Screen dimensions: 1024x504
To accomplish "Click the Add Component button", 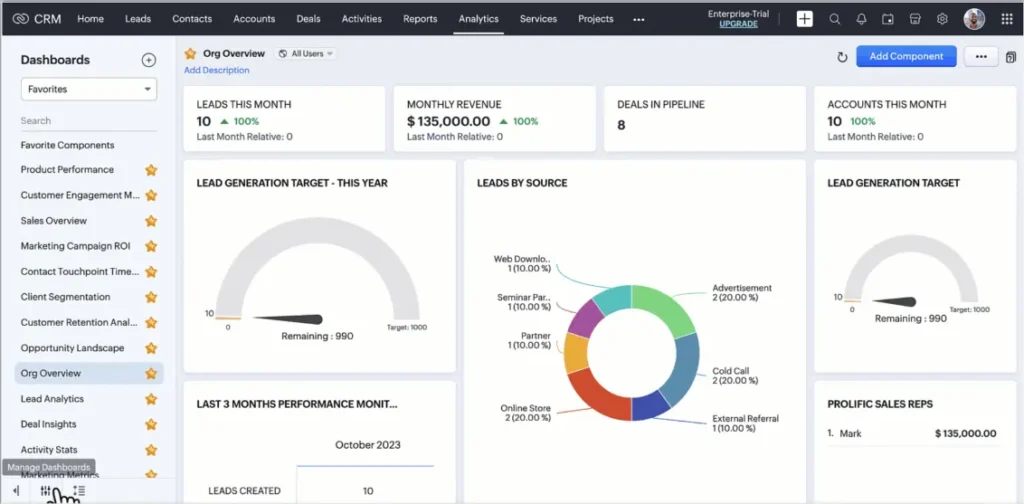I will click(906, 57).
